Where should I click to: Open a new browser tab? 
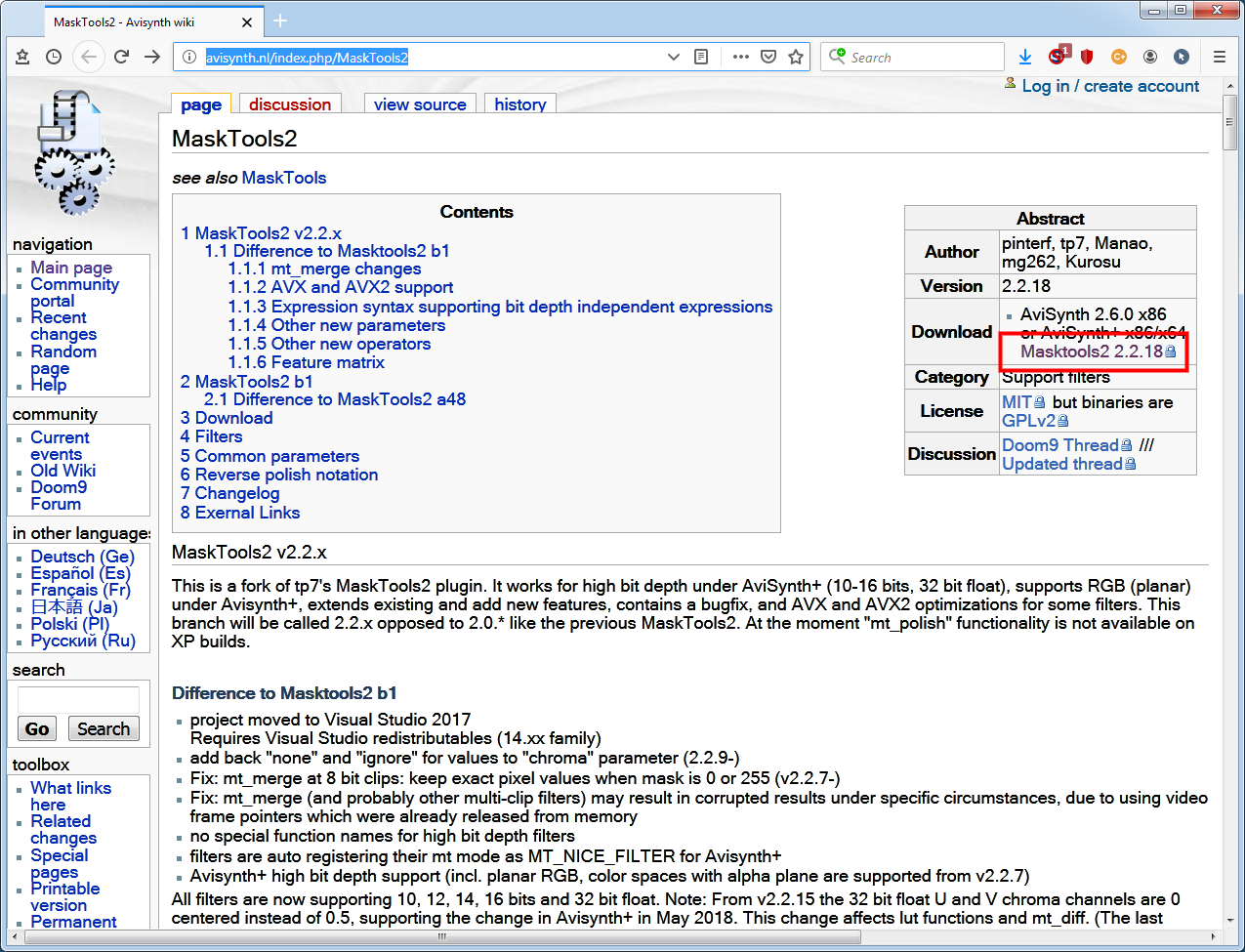(280, 21)
